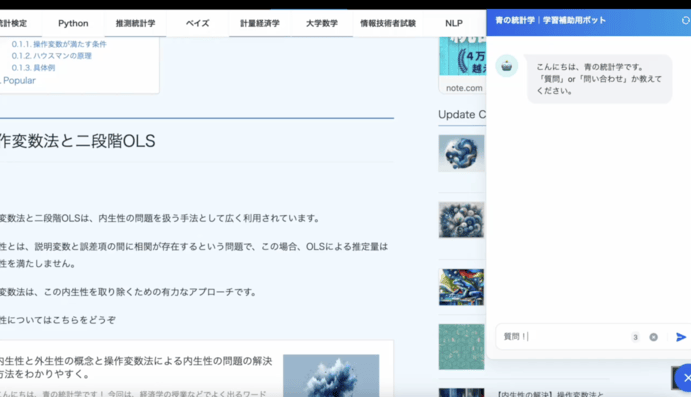The width and height of the screenshot is (691, 397).
Task: Jump to 0.1.3. 具体例 section
Action: tap(33, 68)
